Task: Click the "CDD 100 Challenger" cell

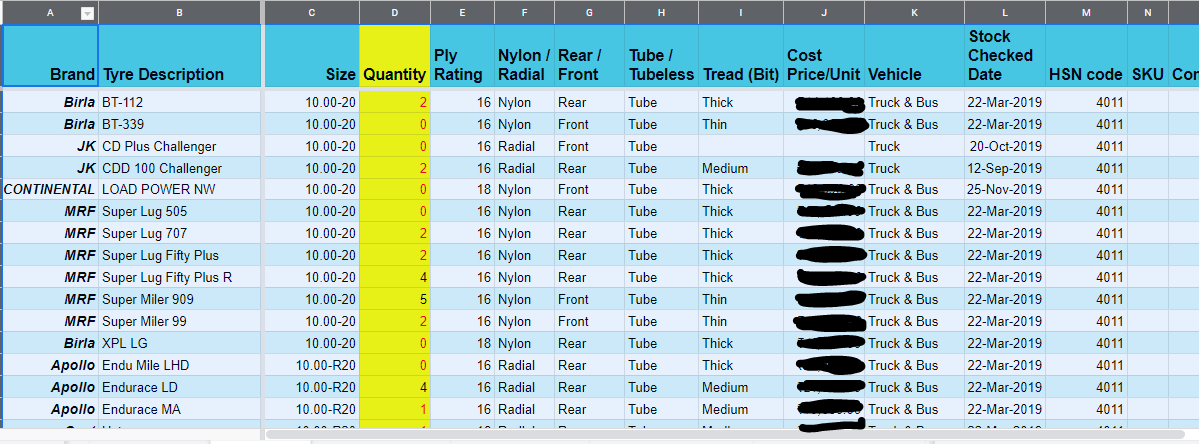Action: pyautogui.click(x=179, y=168)
